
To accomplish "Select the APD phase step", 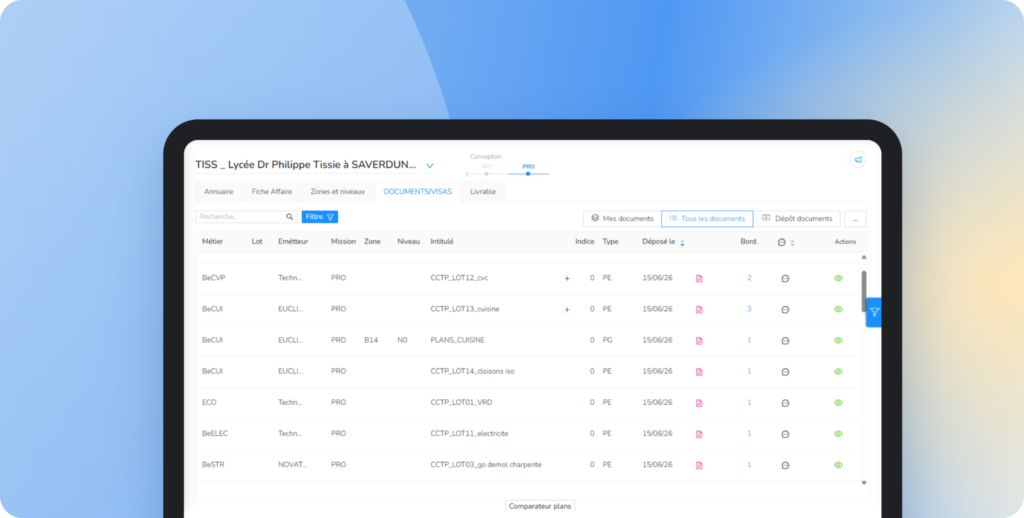I will 487,169.
